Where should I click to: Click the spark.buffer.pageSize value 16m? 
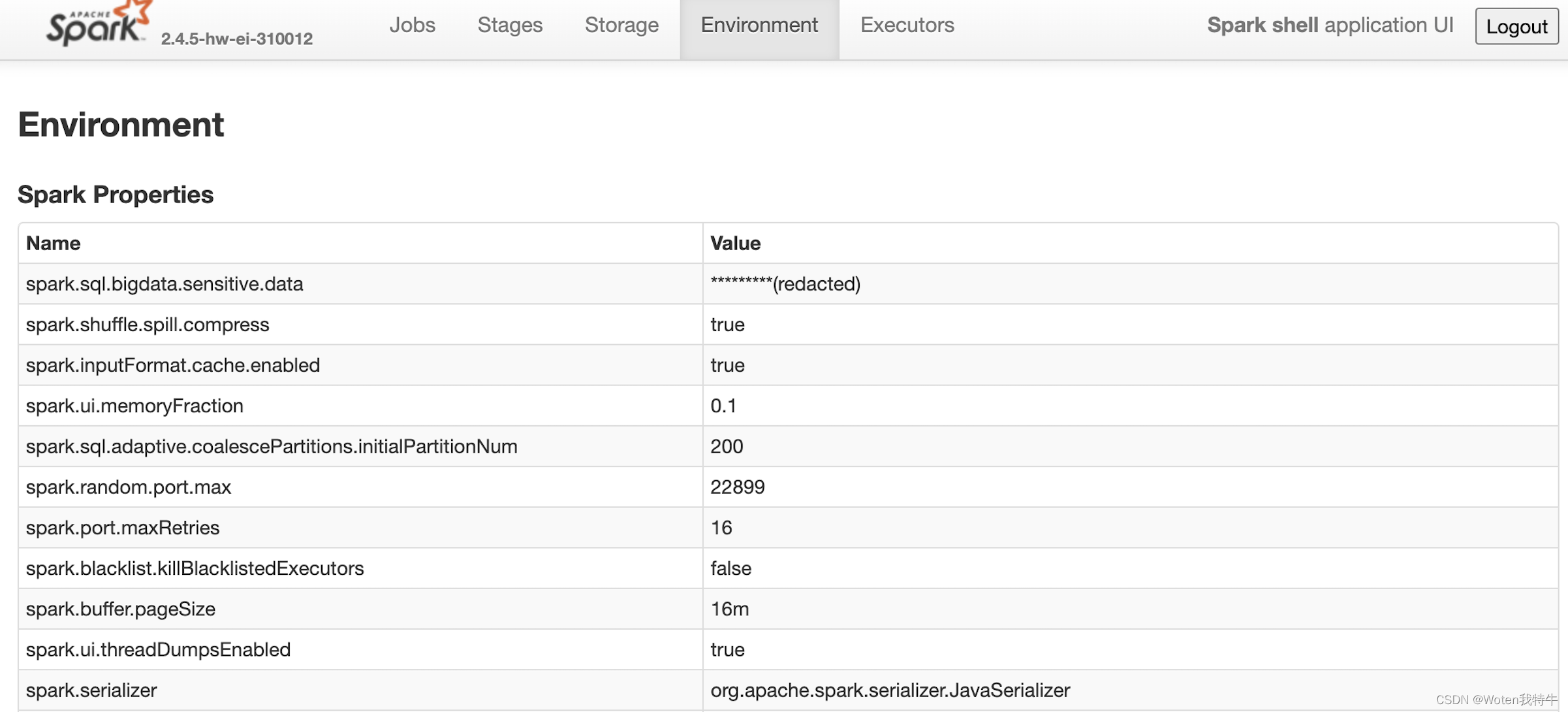tap(729, 609)
